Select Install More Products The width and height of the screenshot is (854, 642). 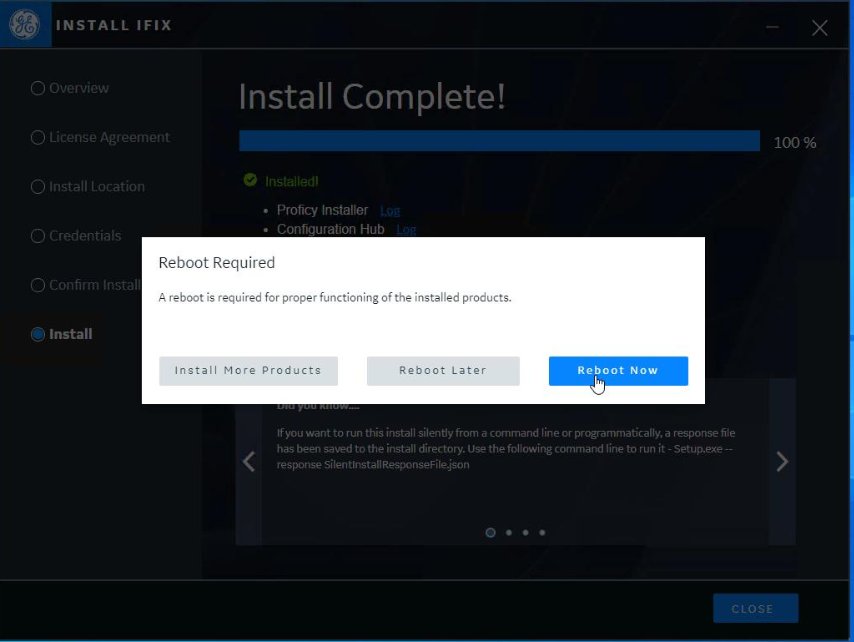(x=248, y=371)
